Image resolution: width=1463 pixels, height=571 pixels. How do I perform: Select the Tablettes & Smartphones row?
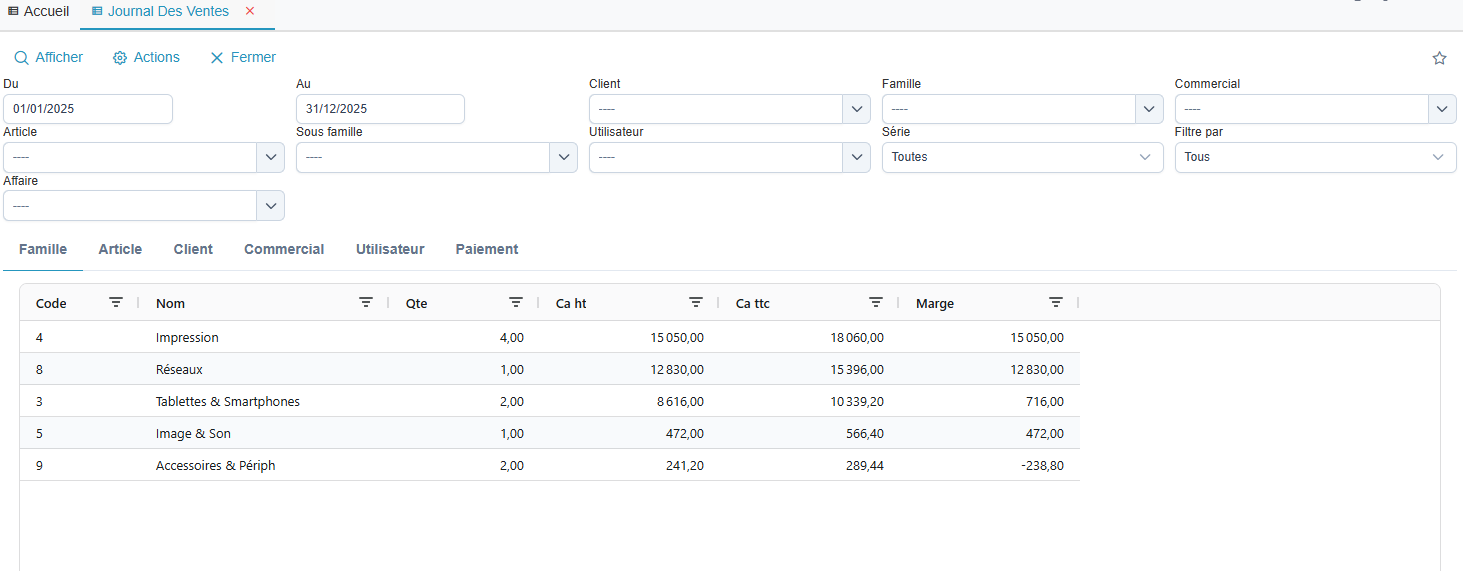coord(228,401)
